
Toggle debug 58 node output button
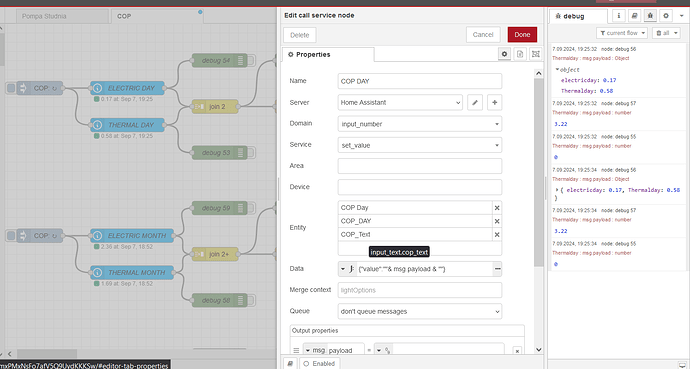tap(252, 300)
